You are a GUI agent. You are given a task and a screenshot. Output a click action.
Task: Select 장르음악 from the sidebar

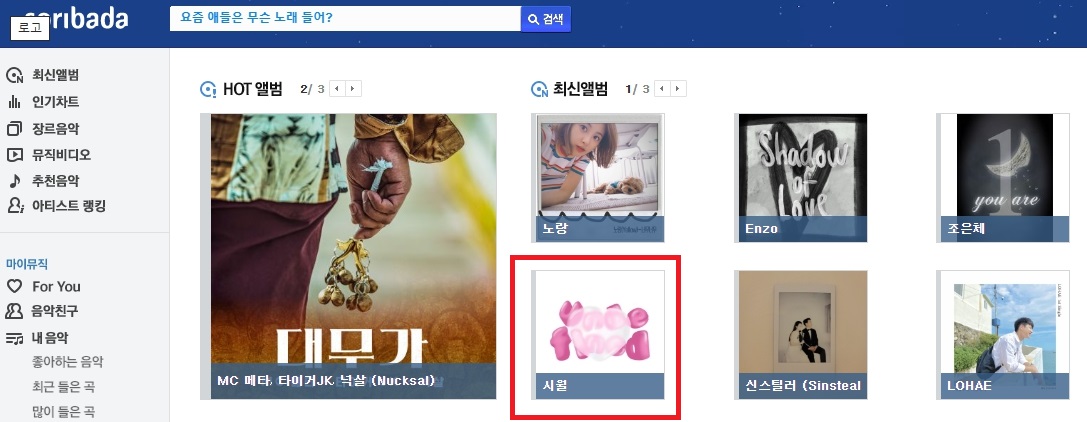43,128
